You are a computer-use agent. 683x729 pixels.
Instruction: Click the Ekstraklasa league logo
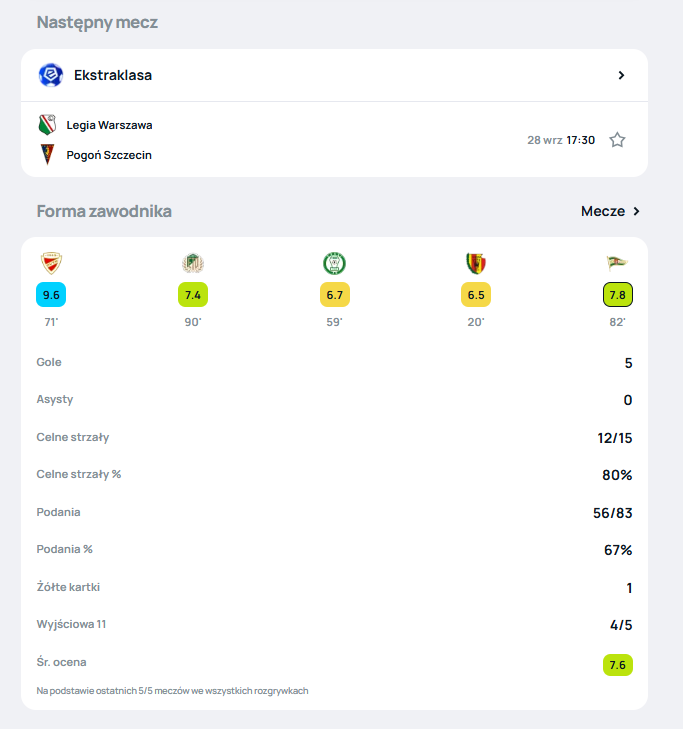[x=51, y=75]
